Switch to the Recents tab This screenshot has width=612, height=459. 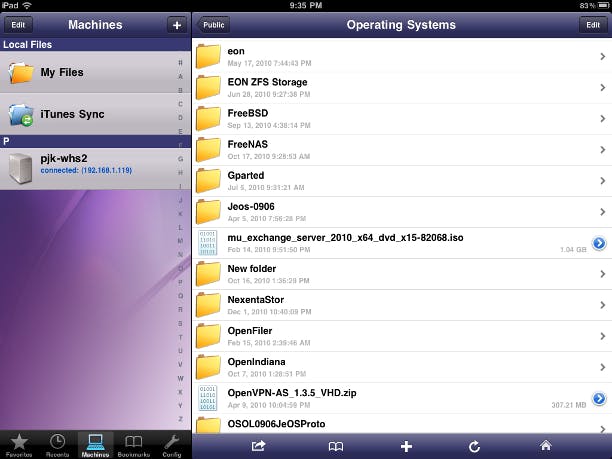57,445
